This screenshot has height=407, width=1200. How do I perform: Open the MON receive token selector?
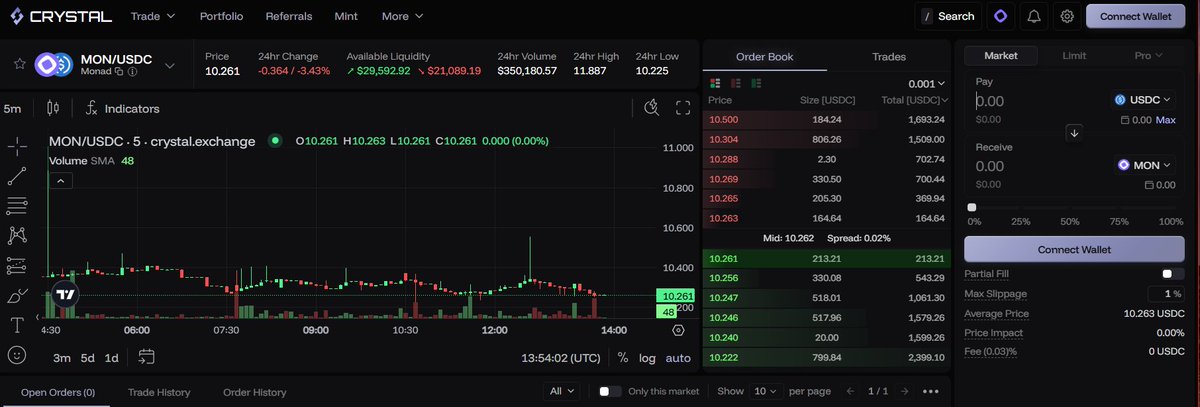click(1144, 165)
